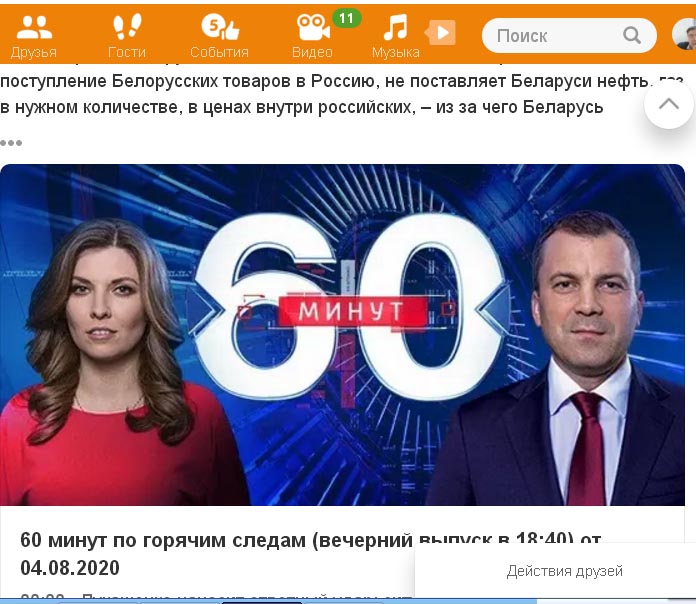Click the Музыка menu label
The width and height of the screenshot is (696, 604).
click(395, 52)
